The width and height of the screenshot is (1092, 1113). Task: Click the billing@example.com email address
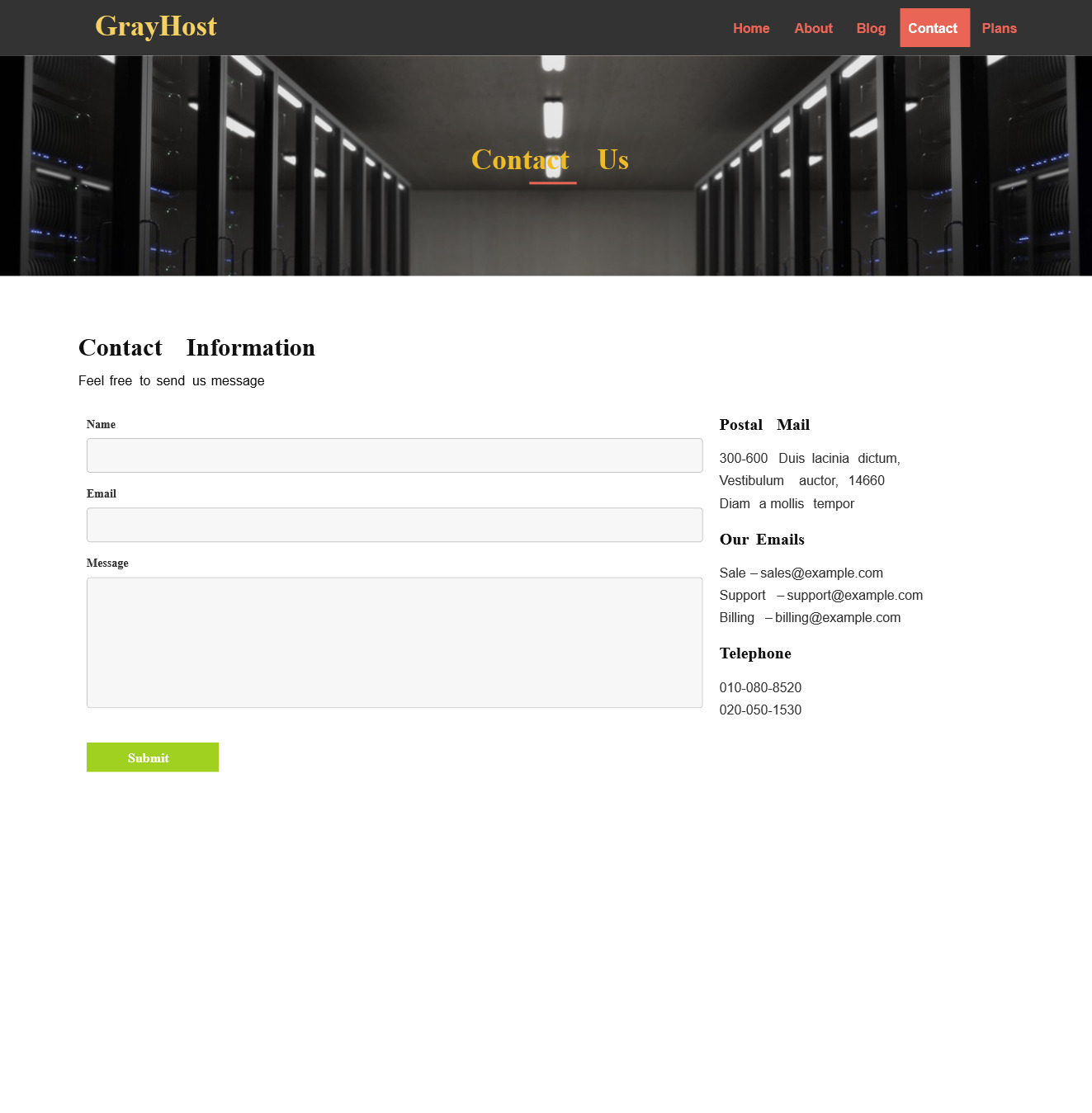point(838,617)
